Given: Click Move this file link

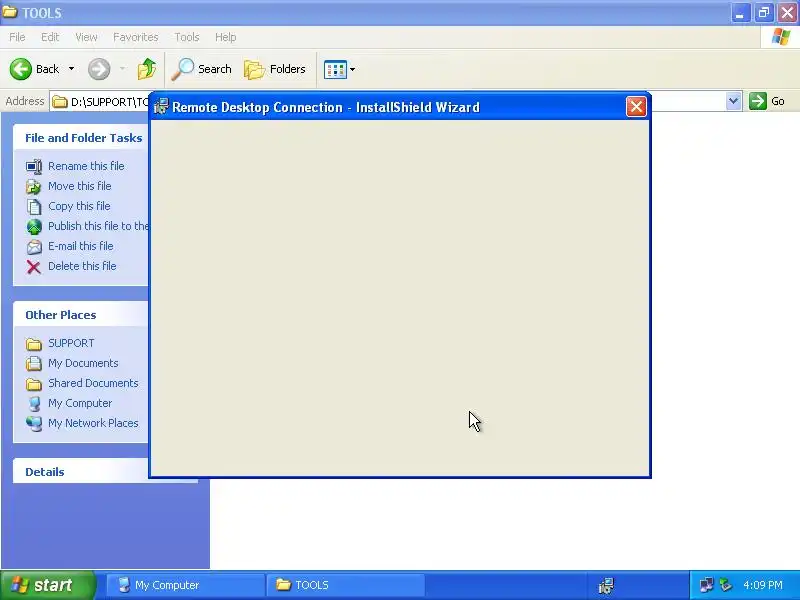Looking at the screenshot, I should [80, 186].
